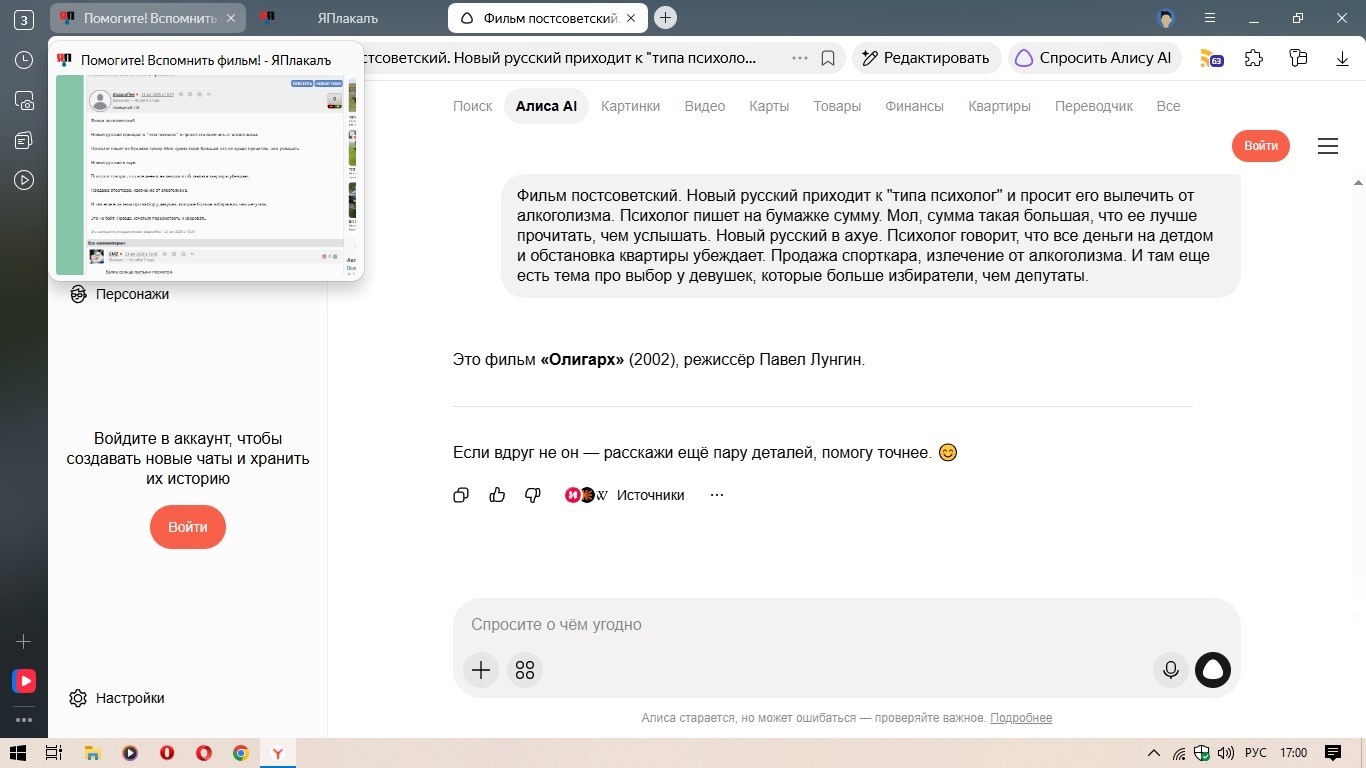
Task: Switch to the ЯПлакалъ tab
Action: 346,18
